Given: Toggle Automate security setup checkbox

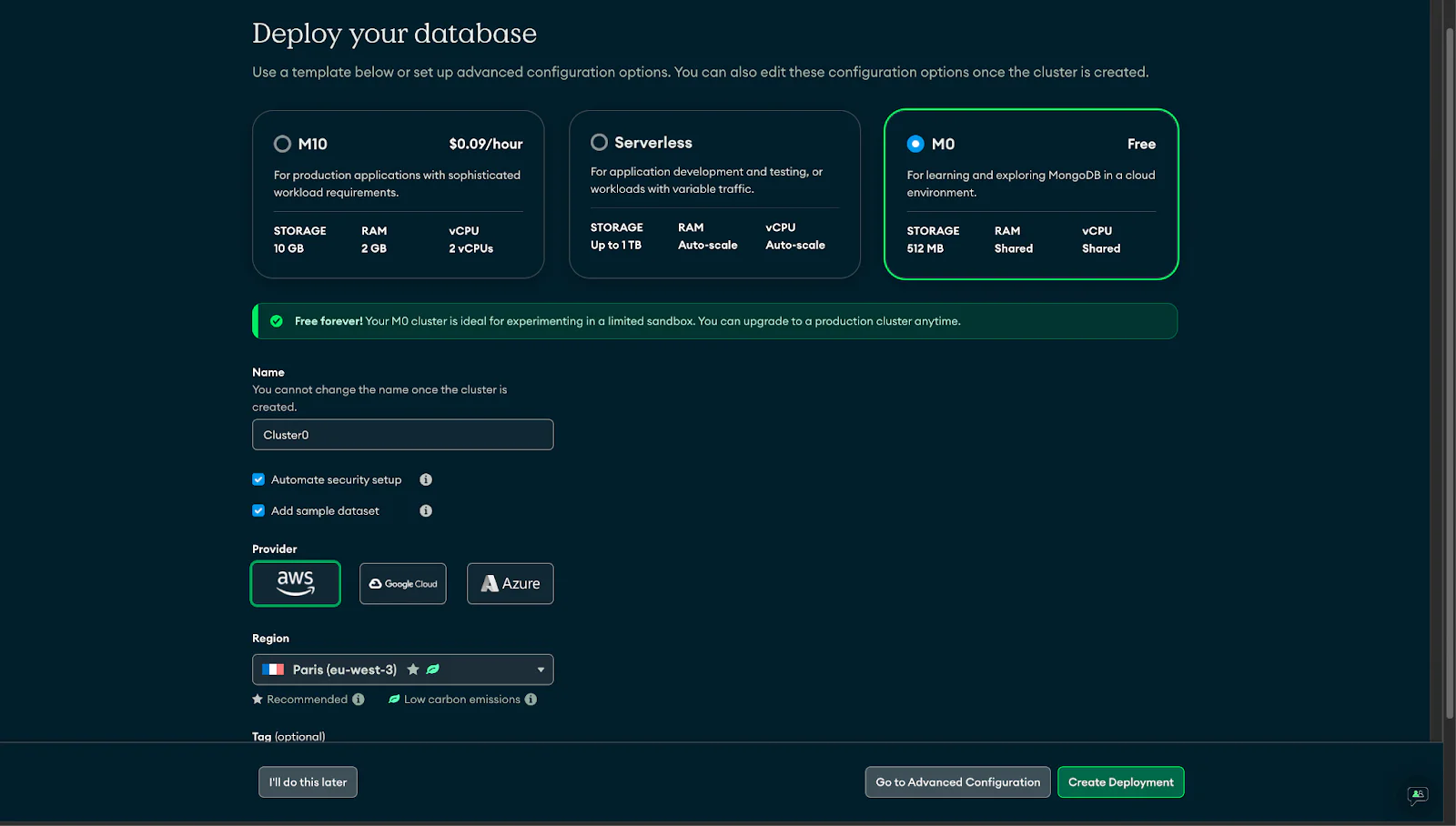Looking at the screenshot, I should 258,479.
